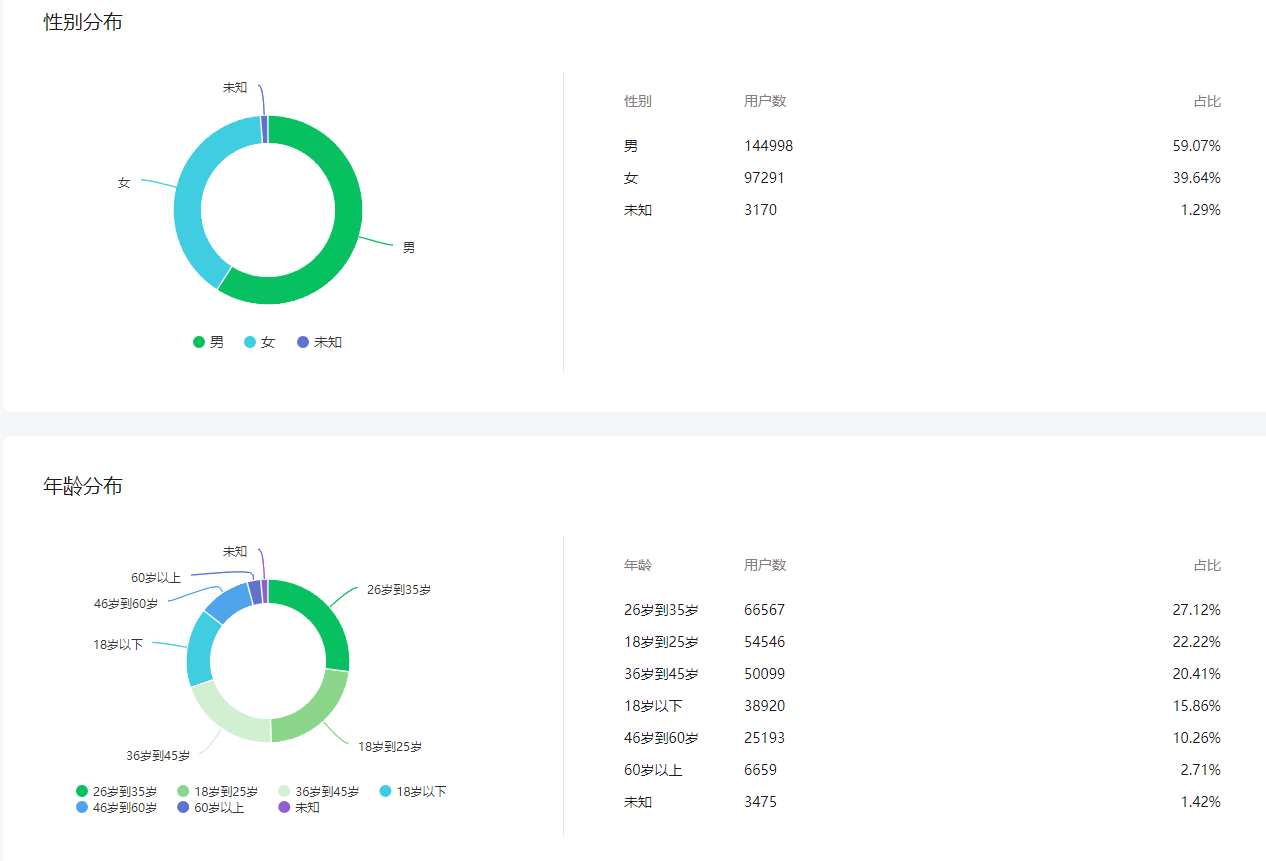Click the 26岁到35岁 callout label beside age donut
1266x861 pixels.
tap(399, 590)
